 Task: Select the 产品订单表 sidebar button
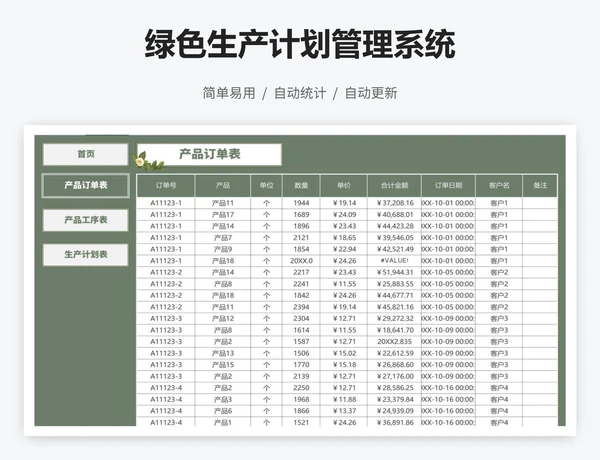click(85, 186)
